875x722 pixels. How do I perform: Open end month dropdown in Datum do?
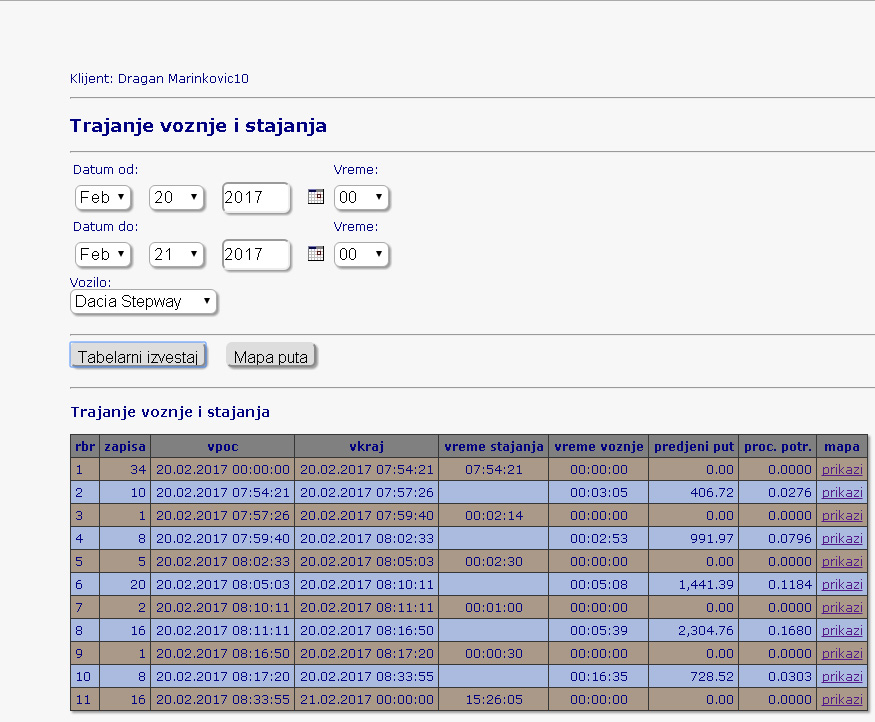[103, 254]
